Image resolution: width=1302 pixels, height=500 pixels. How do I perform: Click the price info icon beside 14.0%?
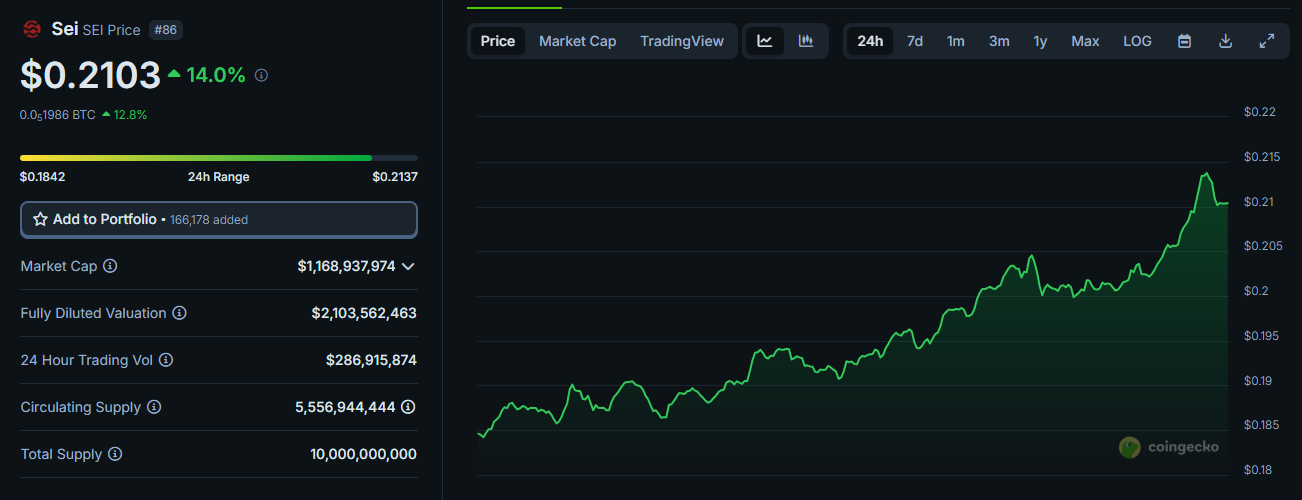[262, 75]
